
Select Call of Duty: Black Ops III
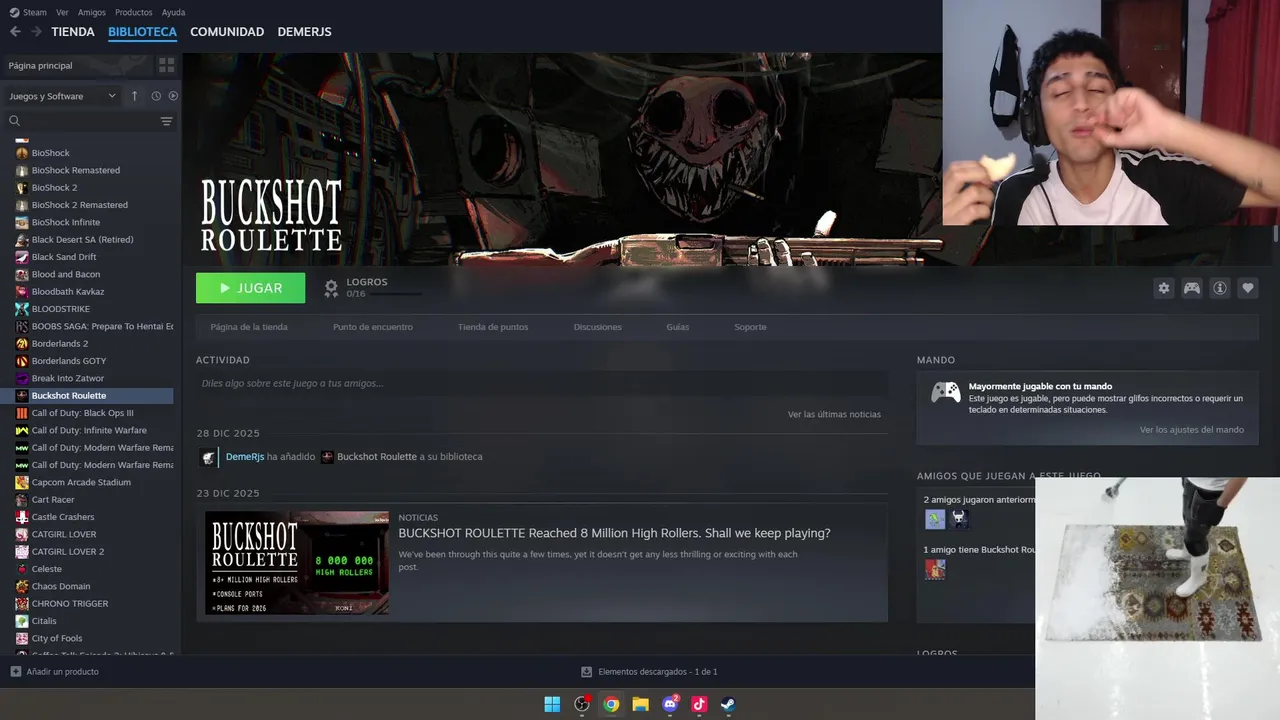[83, 413]
